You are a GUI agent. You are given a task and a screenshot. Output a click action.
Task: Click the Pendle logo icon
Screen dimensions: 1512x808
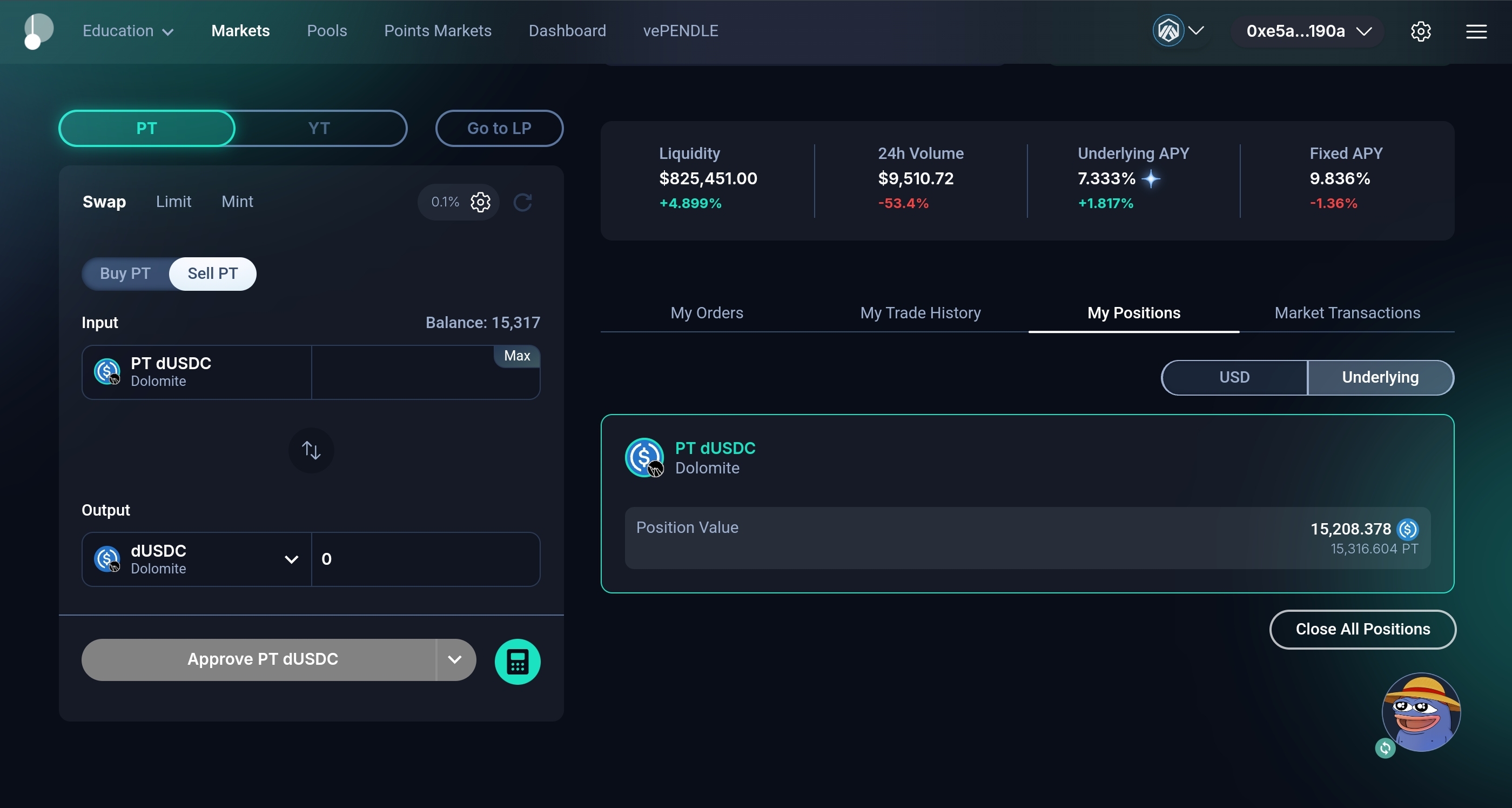(x=39, y=30)
